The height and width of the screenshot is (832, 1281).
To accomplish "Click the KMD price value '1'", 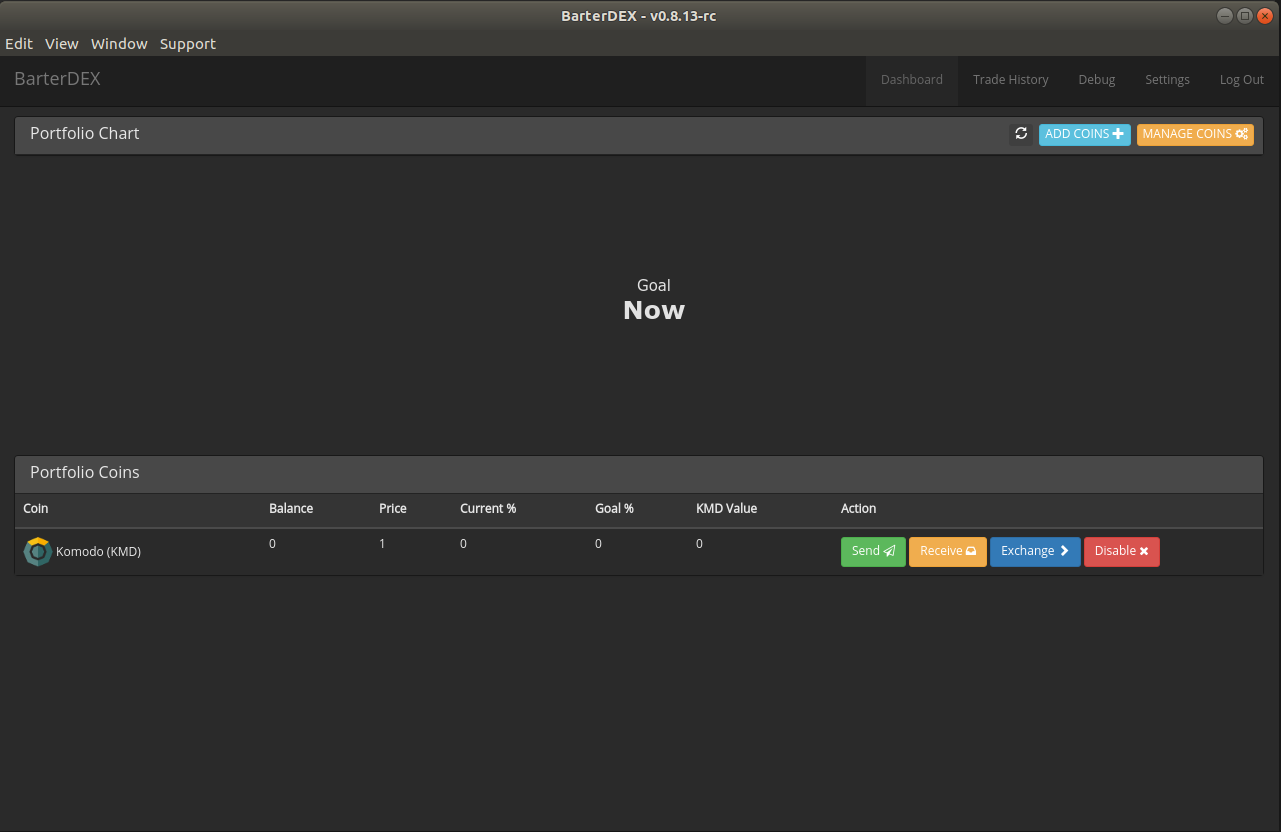I will pyautogui.click(x=382, y=544).
